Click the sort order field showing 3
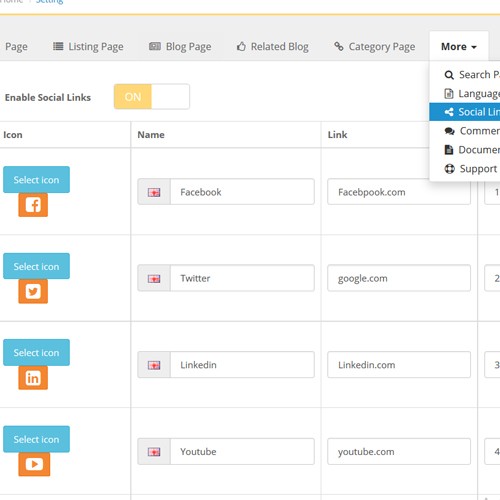 tap(492, 365)
